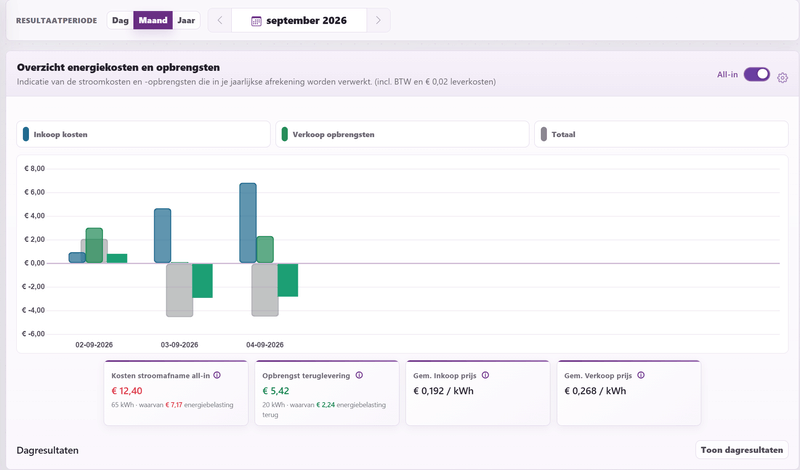Click the Dagresultaten heading

click(47, 451)
